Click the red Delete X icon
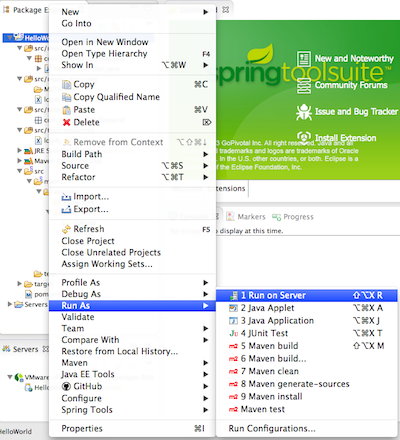Screen dimensions: 400x440 pos(67,122)
